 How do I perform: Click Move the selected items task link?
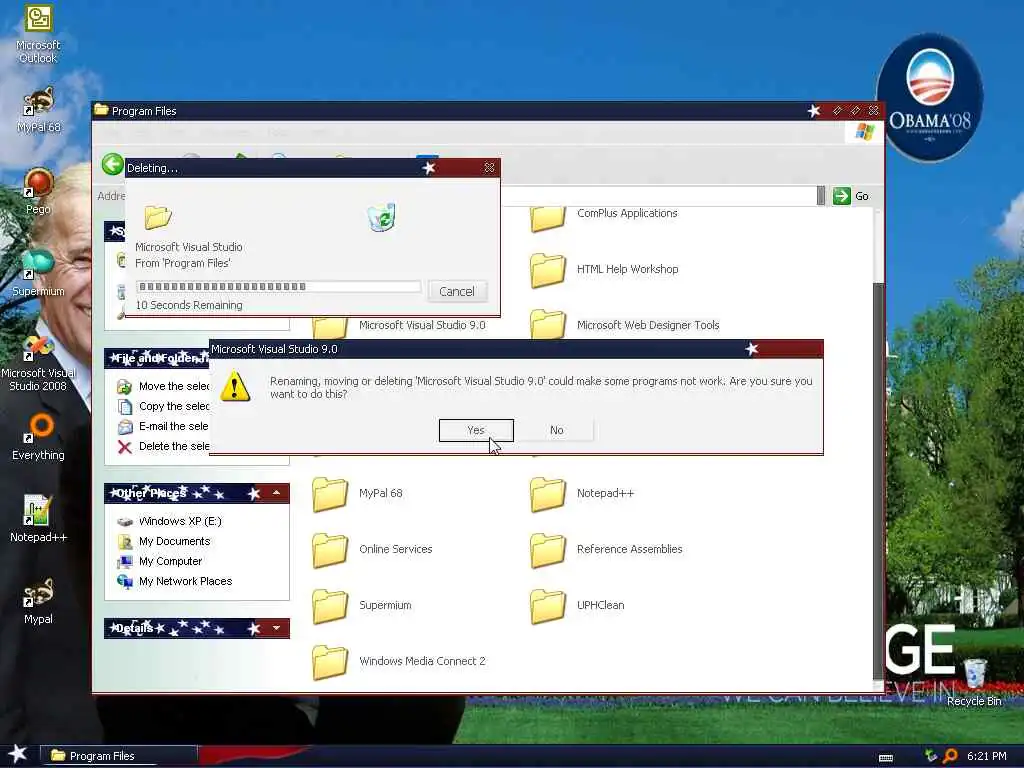tap(163, 387)
